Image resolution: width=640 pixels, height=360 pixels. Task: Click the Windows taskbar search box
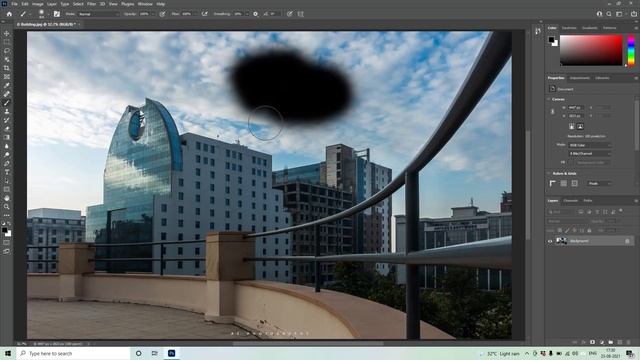pyautogui.click(x=73, y=353)
